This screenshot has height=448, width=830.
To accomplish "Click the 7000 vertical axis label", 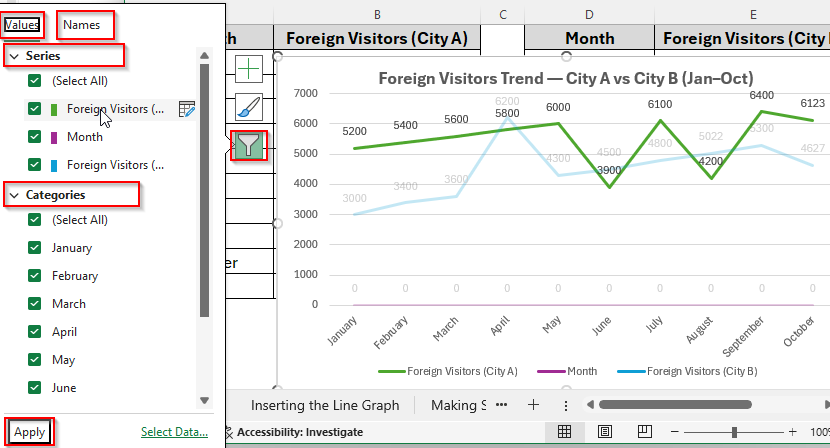I will 305,93.
